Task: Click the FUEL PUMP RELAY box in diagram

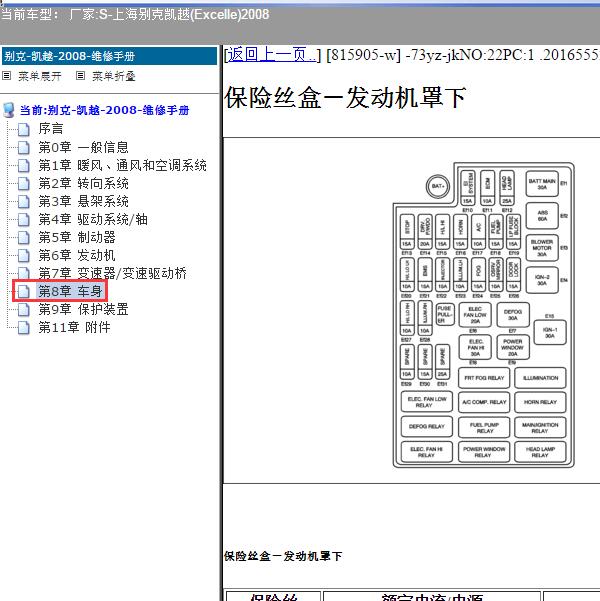Action: [484, 428]
